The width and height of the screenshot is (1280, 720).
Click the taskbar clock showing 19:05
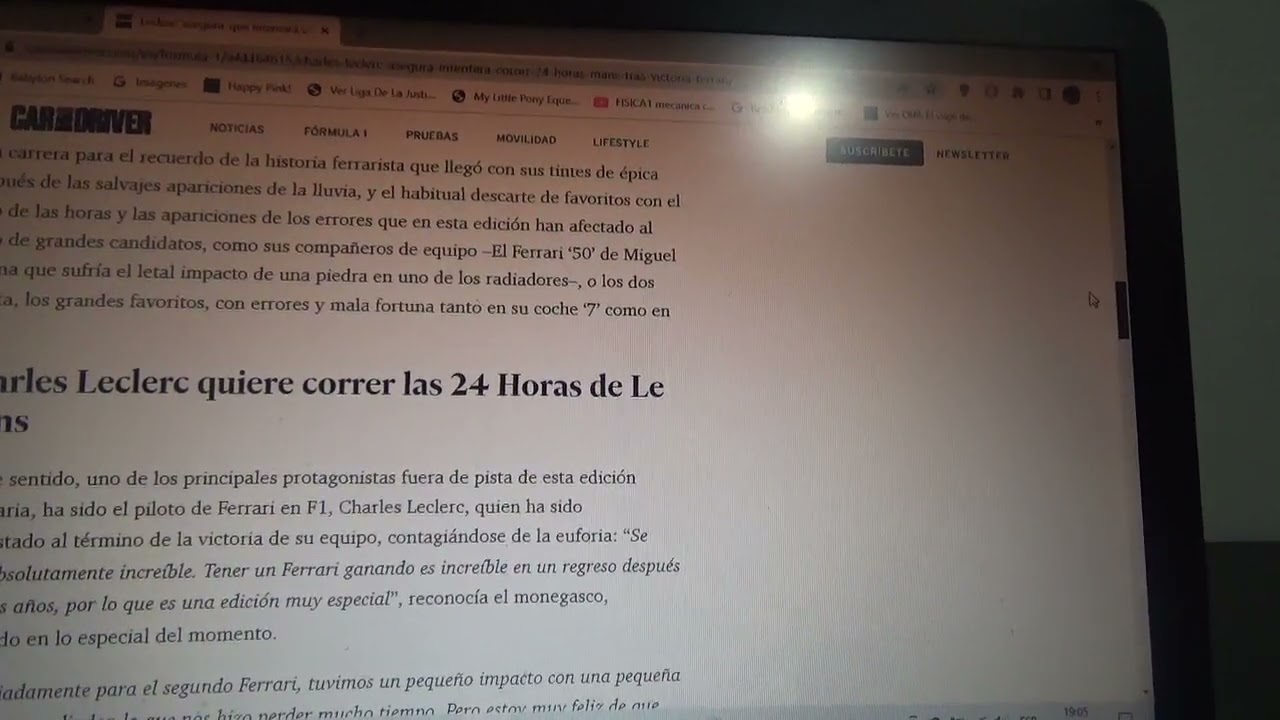(x=1076, y=712)
